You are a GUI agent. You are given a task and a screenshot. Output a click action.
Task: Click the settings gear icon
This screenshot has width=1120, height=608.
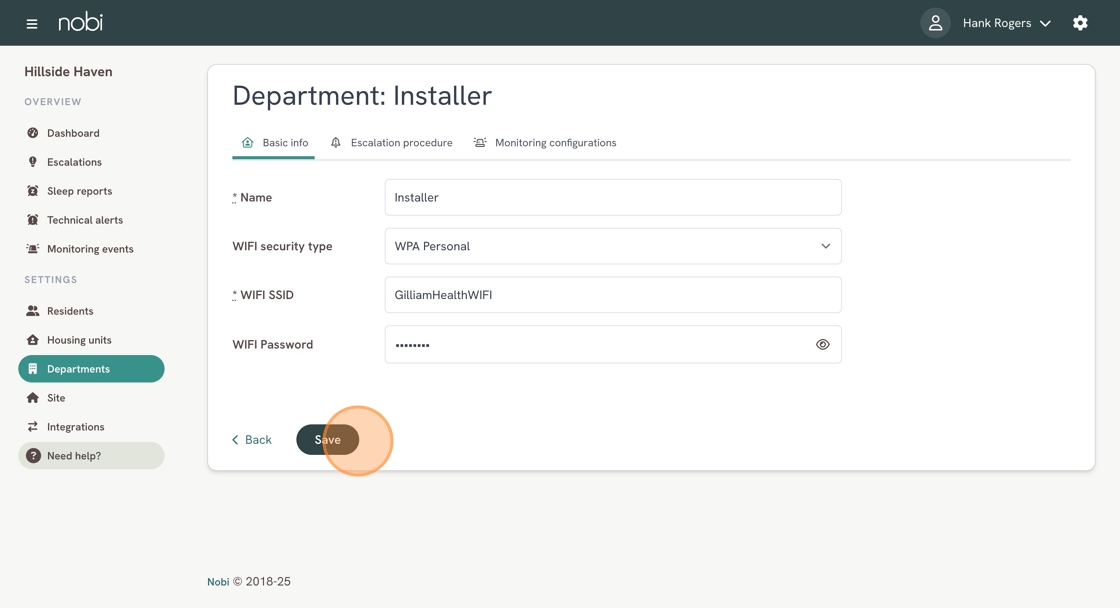point(1080,23)
